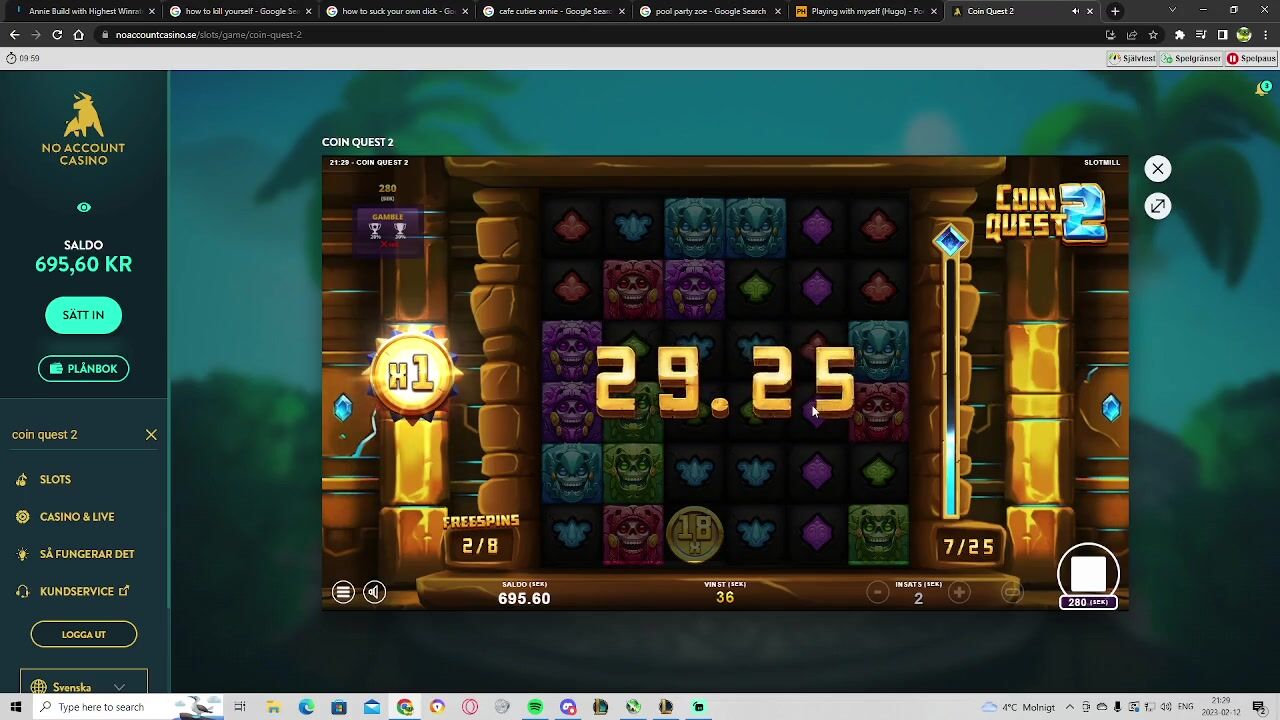Viewport: 1280px width, 720px height.
Task: Expand the game to fullscreen
Action: point(1157,206)
